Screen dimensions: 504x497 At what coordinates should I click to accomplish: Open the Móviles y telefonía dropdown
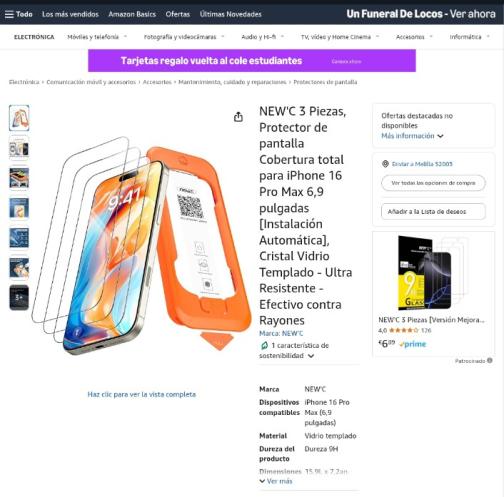(x=97, y=37)
